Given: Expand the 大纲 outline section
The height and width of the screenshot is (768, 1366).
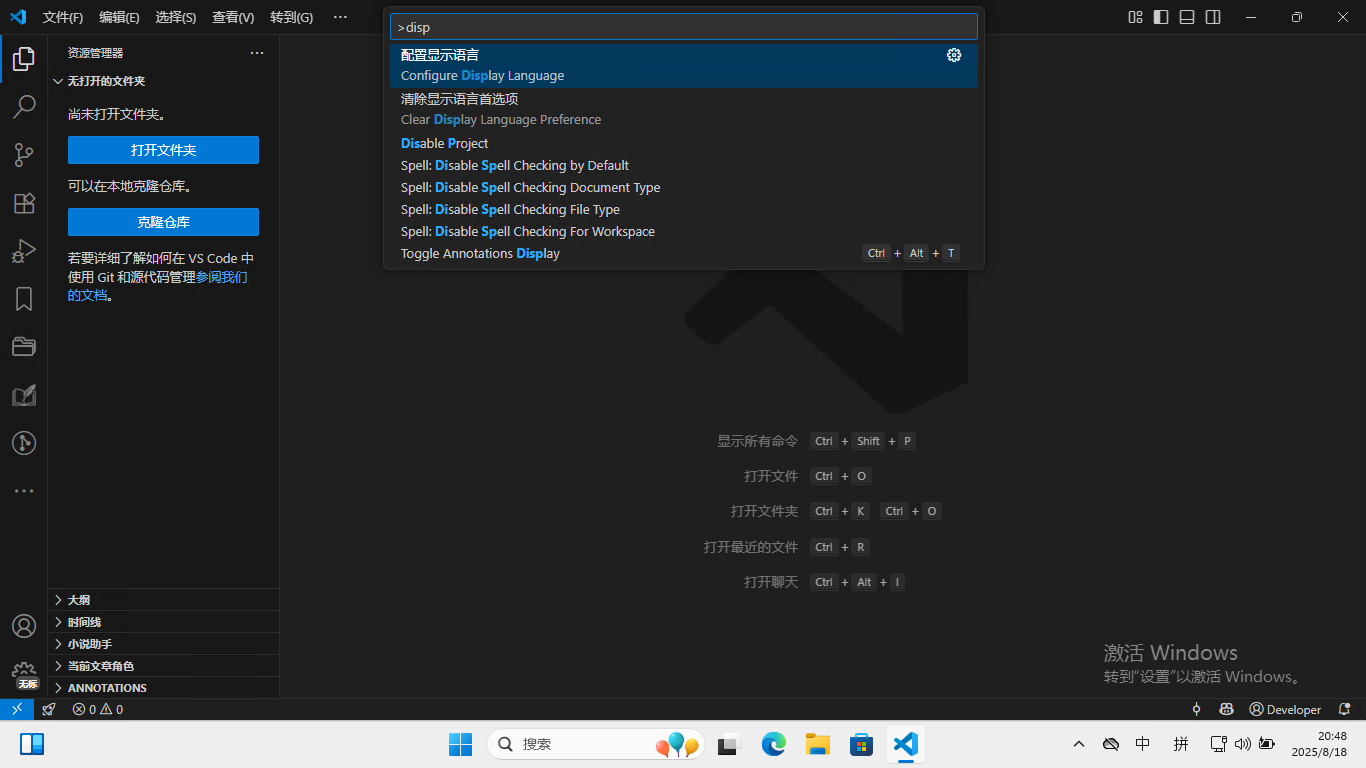Looking at the screenshot, I should pos(79,600).
